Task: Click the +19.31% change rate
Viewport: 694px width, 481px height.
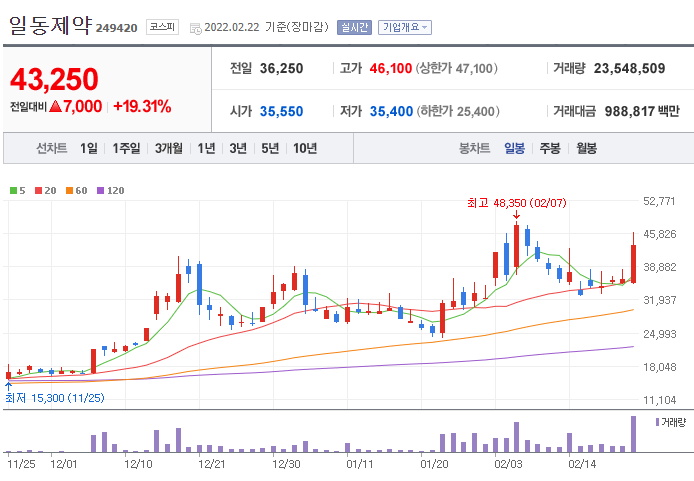Action: pyautogui.click(x=142, y=107)
